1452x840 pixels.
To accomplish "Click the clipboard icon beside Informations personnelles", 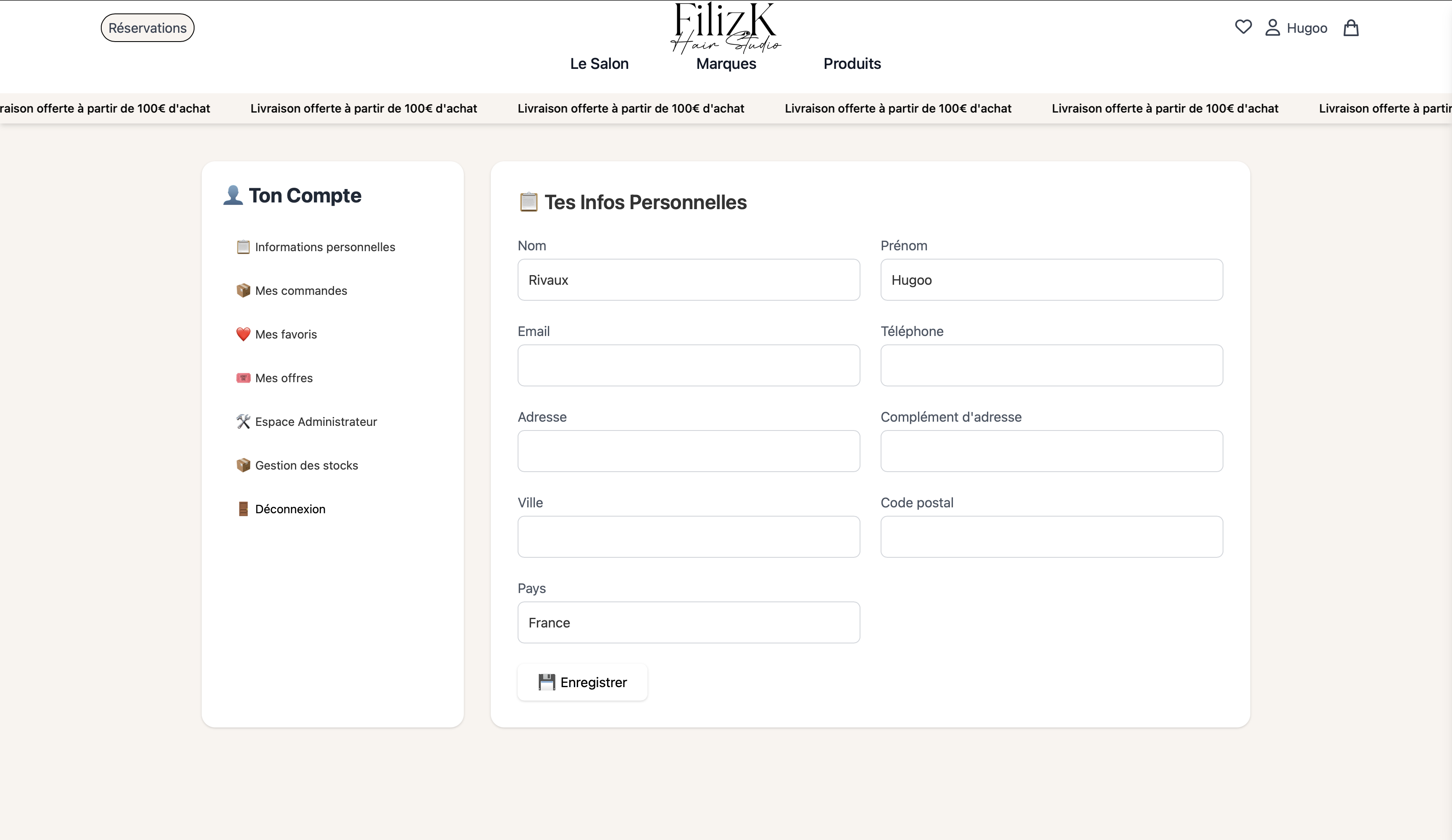I will pos(243,247).
